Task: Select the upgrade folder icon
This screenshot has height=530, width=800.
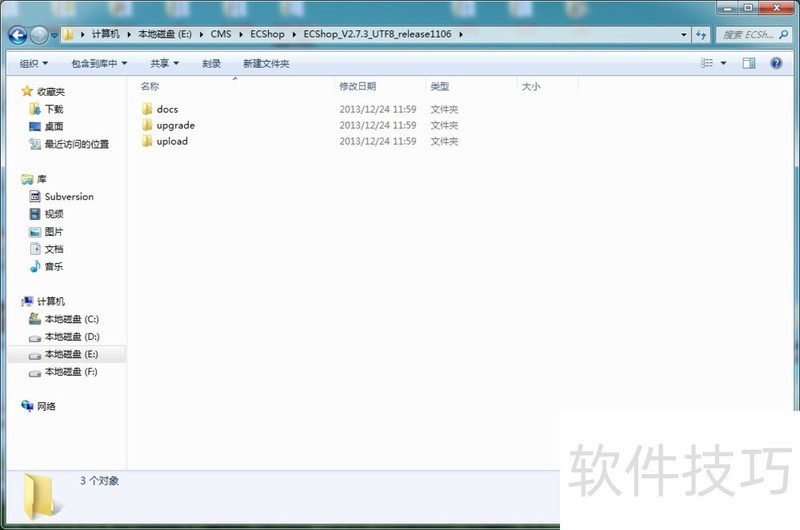Action: 147,125
